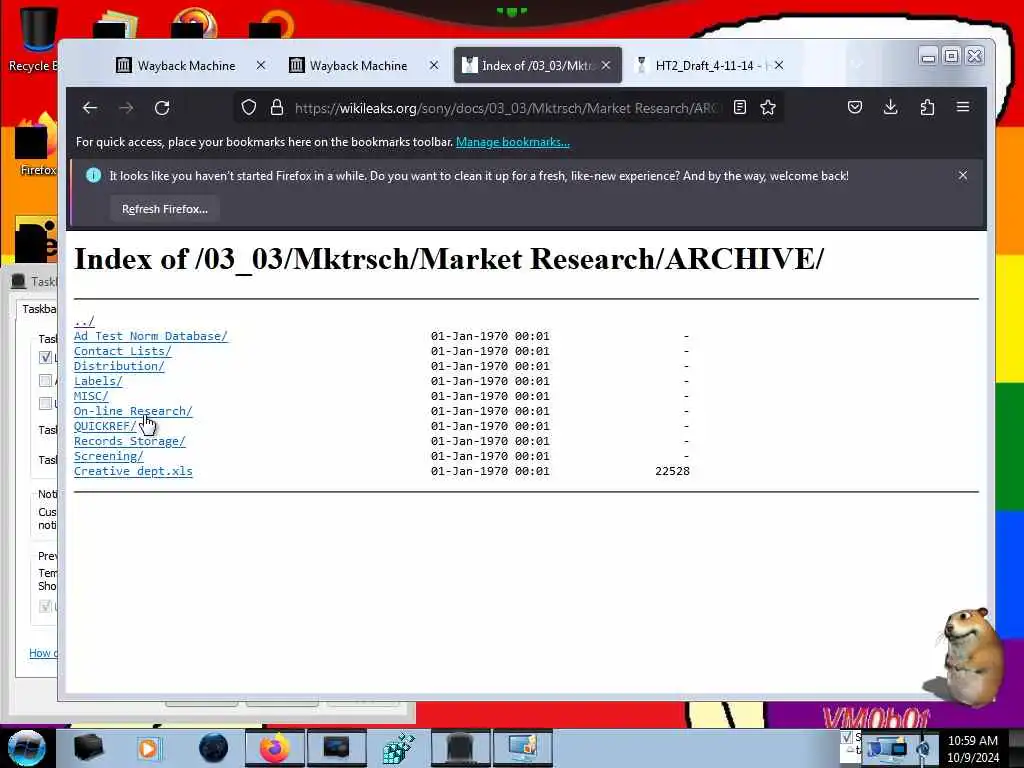Close the Index of /03_03 tab
This screenshot has width=1024, height=768.
click(x=606, y=65)
